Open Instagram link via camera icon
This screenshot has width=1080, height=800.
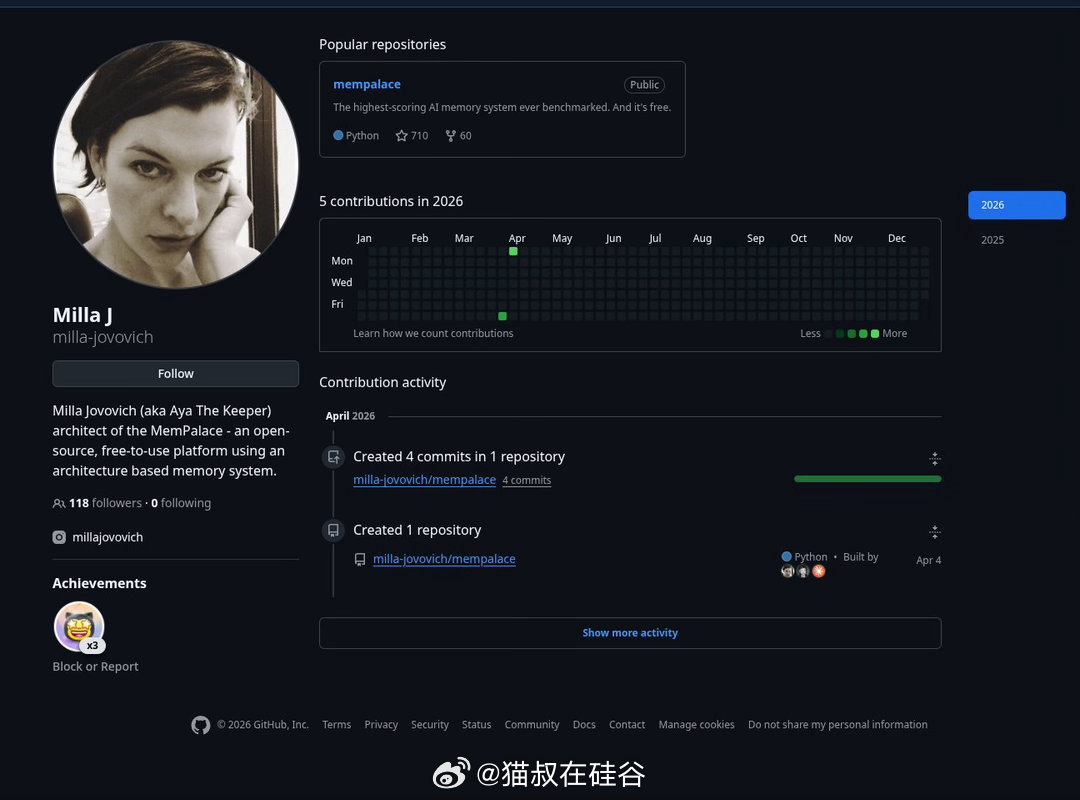tap(59, 537)
